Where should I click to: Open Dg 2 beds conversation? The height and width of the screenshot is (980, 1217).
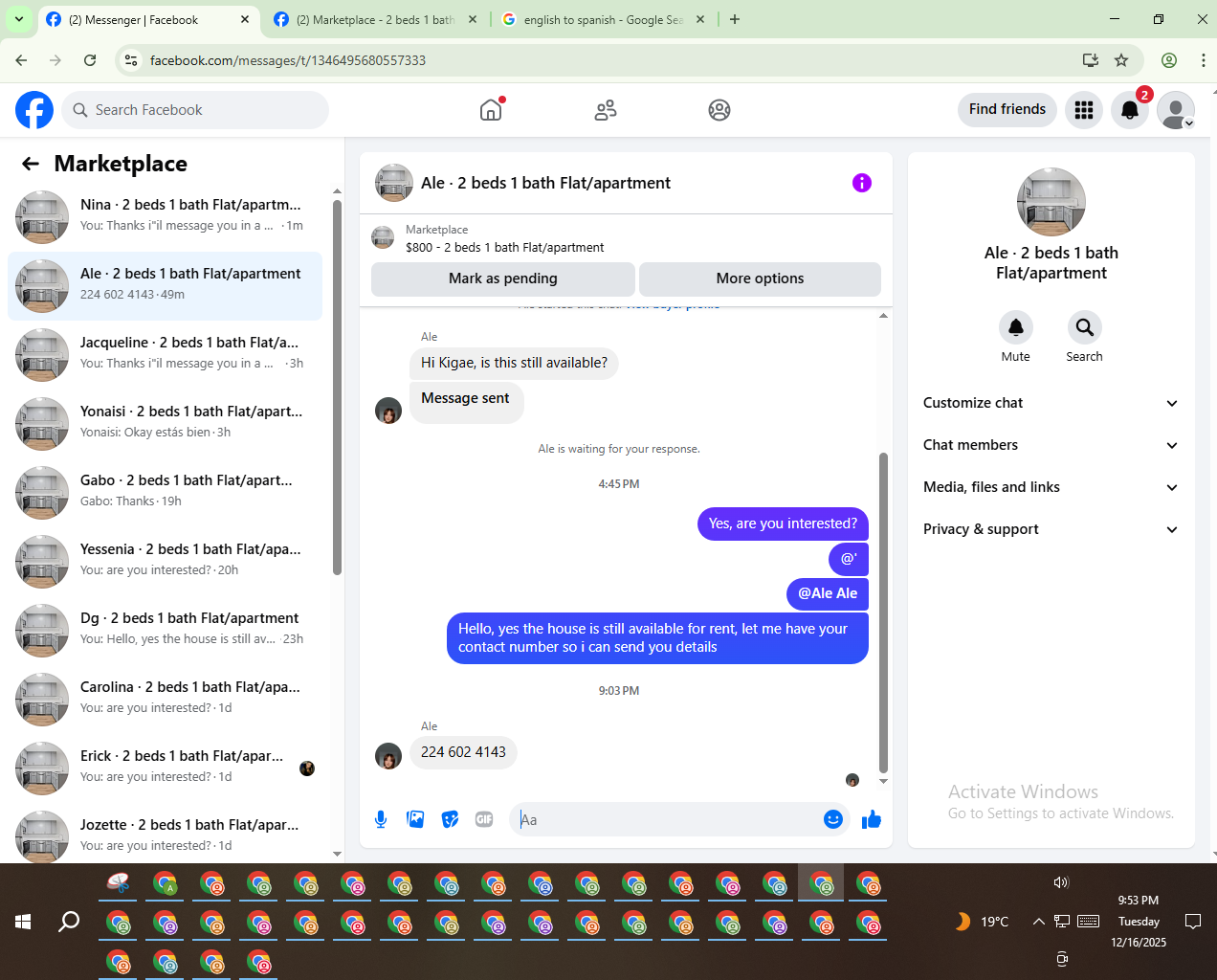165,631
